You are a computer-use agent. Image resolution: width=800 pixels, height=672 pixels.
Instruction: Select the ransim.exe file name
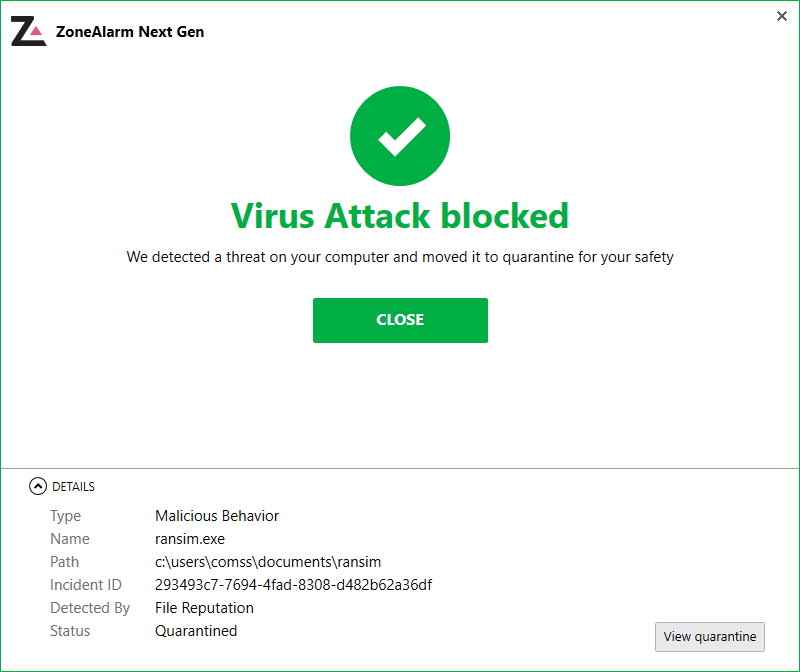coord(190,538)
